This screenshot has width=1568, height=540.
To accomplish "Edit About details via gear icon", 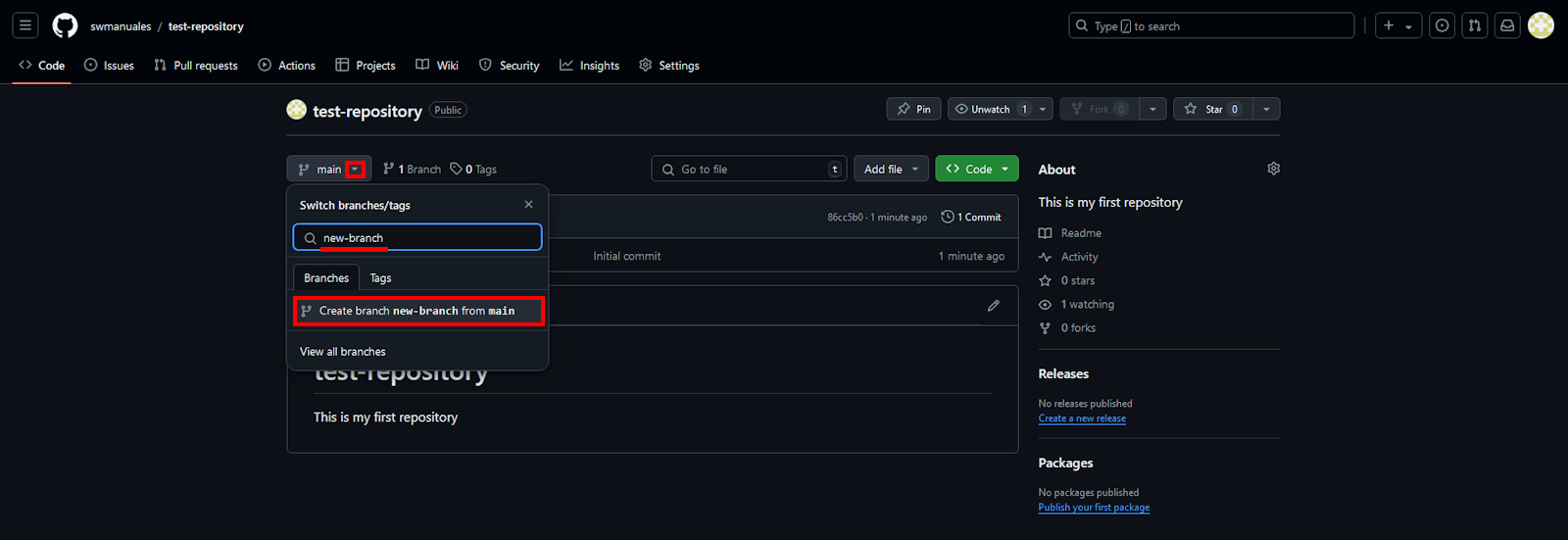I will point(1273,169).
